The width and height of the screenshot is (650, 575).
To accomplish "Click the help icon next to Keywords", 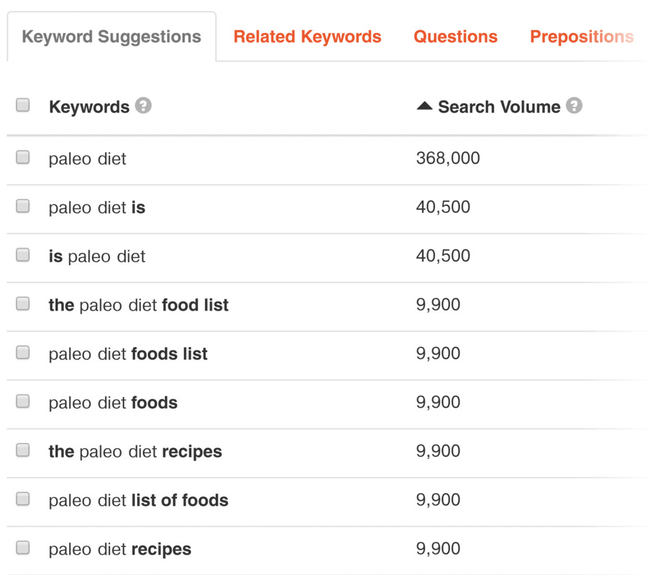I will 144,105.
